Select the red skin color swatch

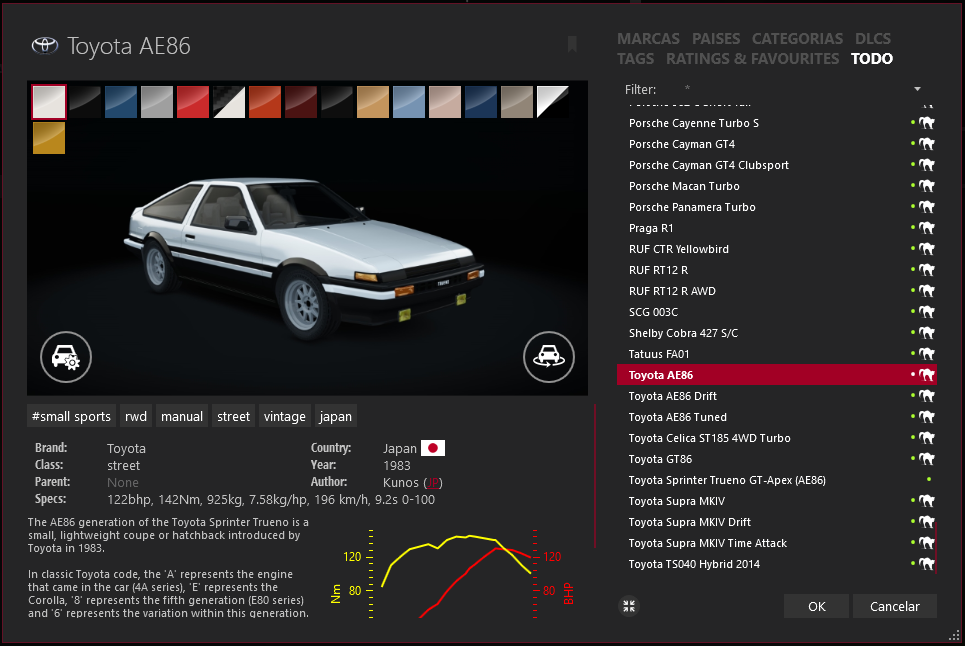pos(194,101)
